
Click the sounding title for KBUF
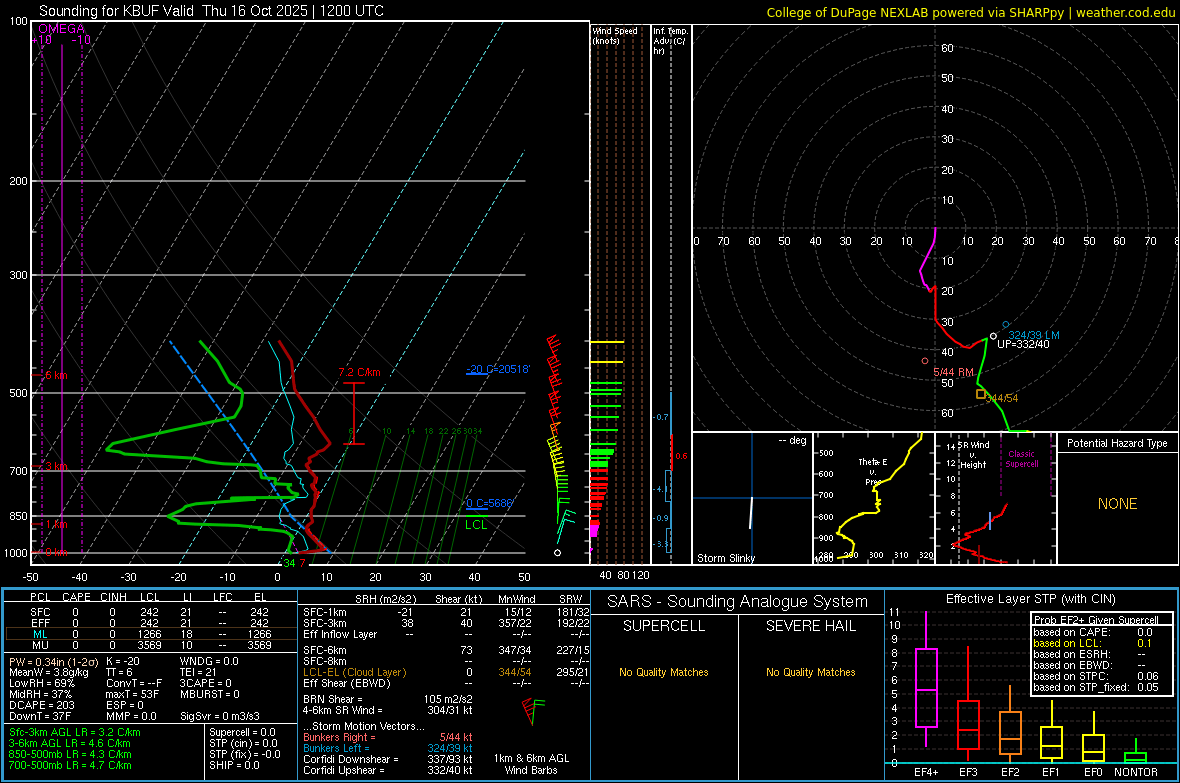coord(211,11)
